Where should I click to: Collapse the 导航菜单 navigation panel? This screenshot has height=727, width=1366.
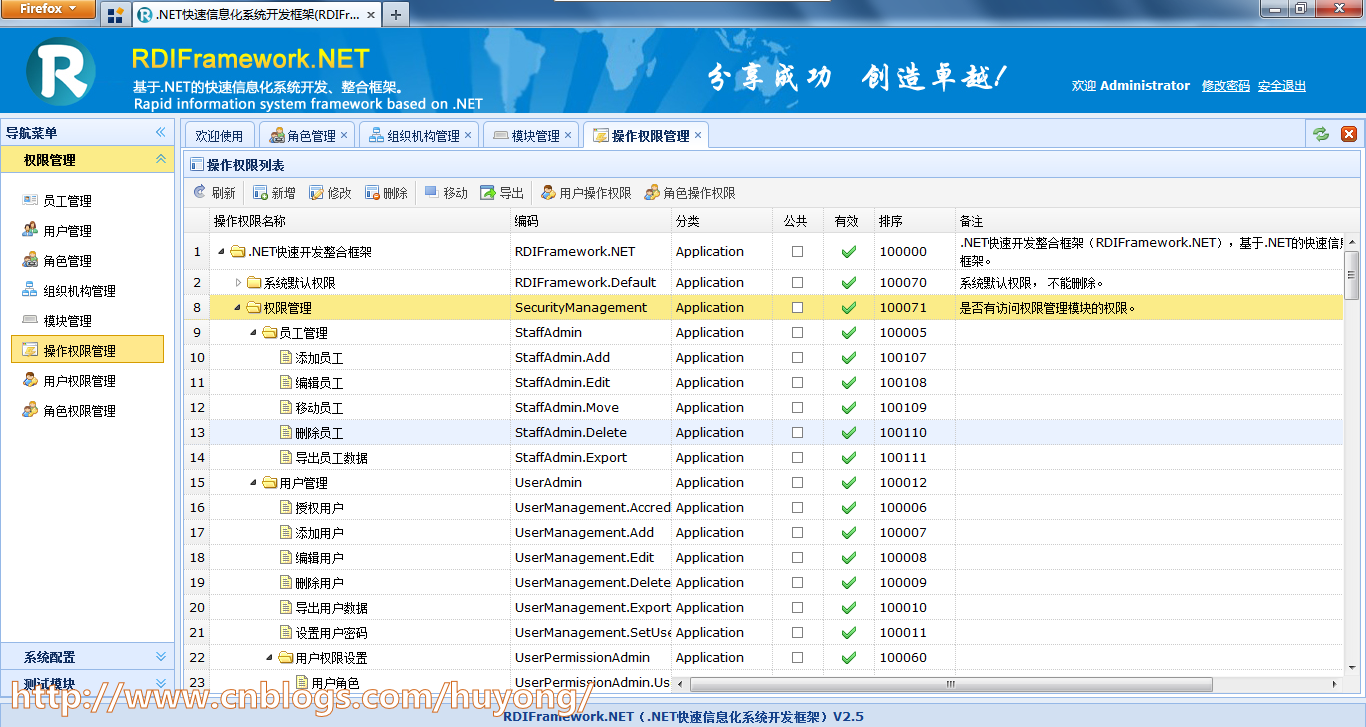pyautogui.click(x=160, y=132)
